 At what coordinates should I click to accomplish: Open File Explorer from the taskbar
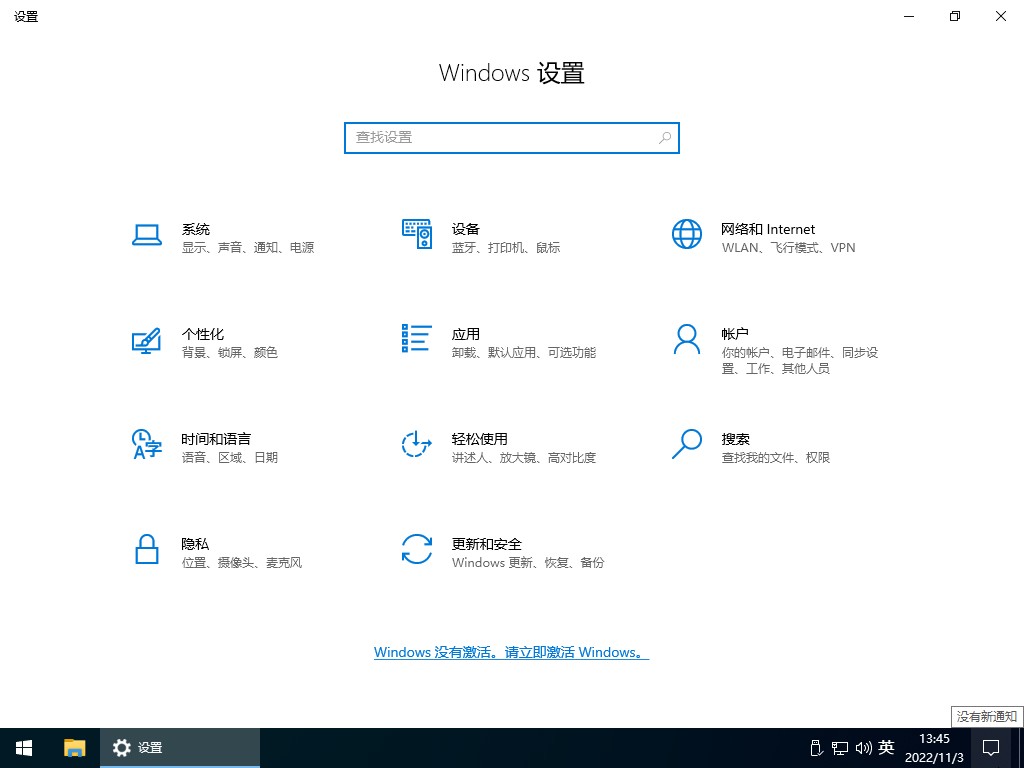point(75,747)
